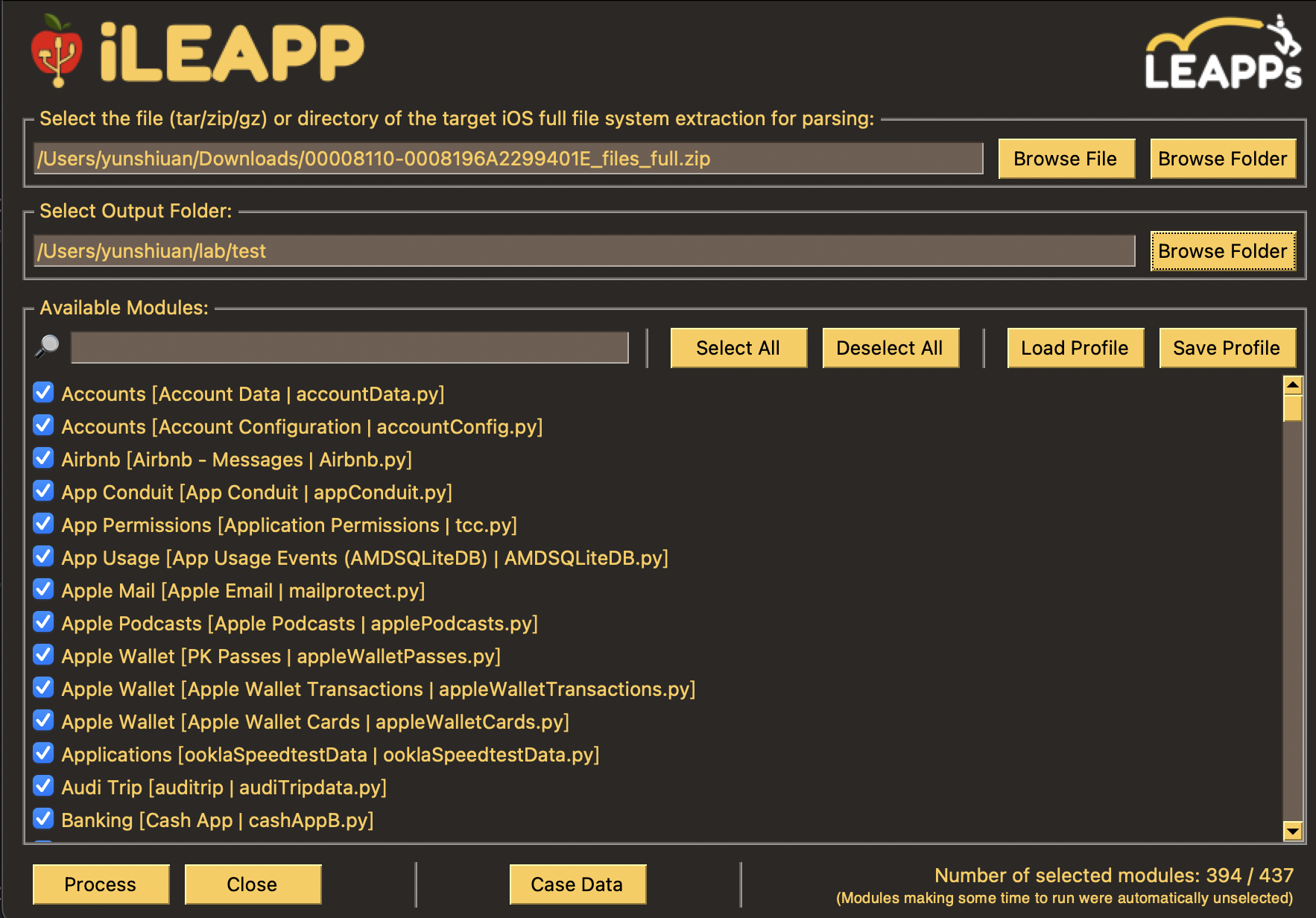The height and width of the screenshot is (918, 1316).
Task: Toggle Airbnb Messages module checkbox
Action: [x=44, y=458]
